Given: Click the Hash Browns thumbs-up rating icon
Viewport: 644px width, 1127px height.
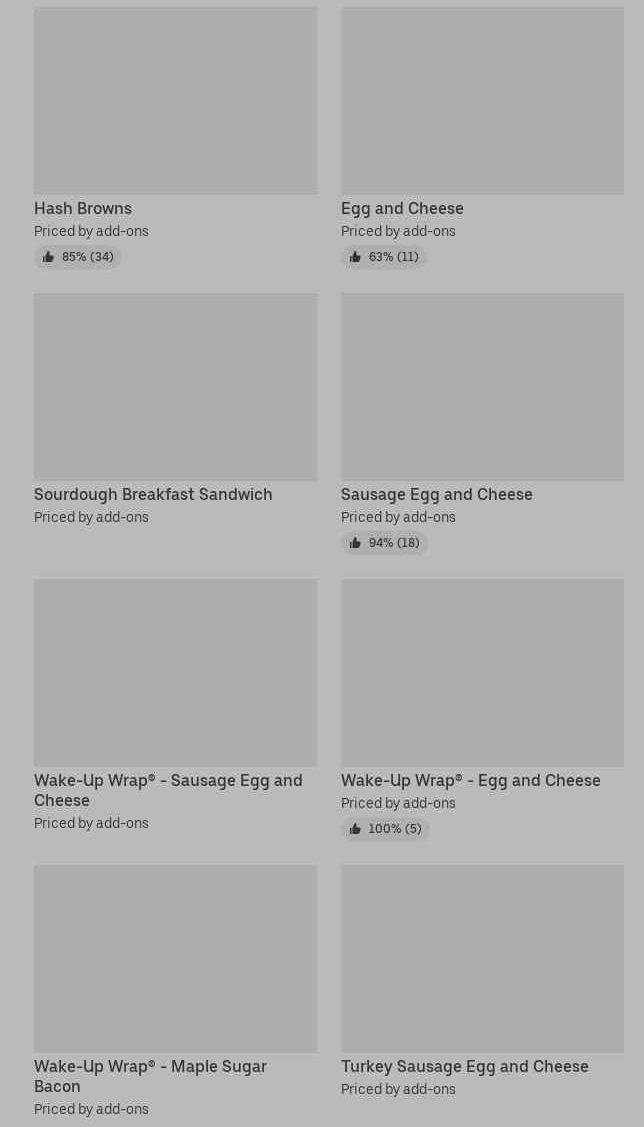Looking at the screenshot, I should pos(48,257).
